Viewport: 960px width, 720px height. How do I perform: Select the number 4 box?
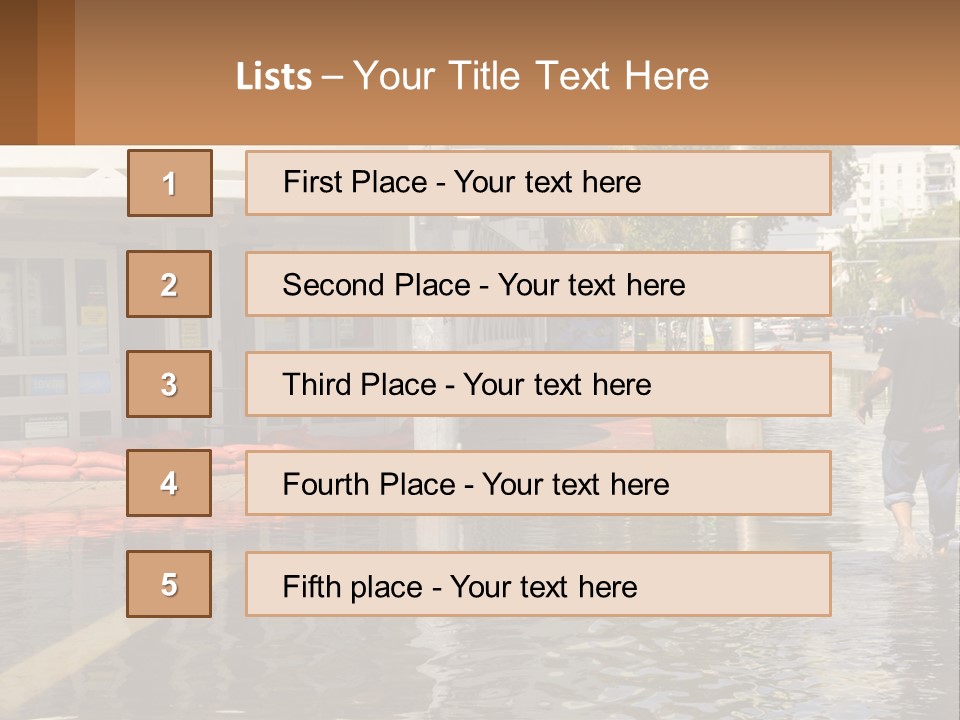pos(169,484)
